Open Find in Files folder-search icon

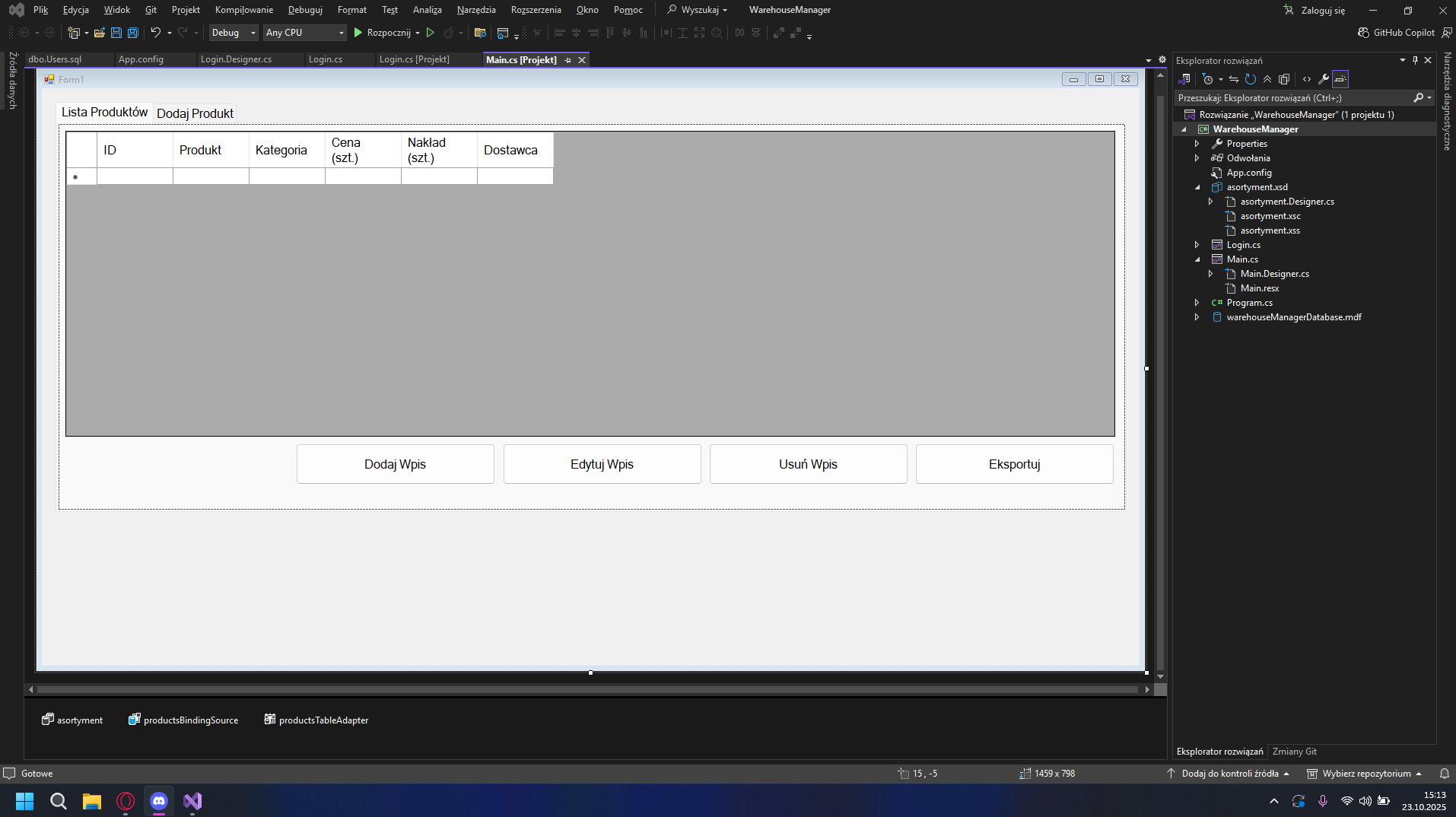[479, 33]
